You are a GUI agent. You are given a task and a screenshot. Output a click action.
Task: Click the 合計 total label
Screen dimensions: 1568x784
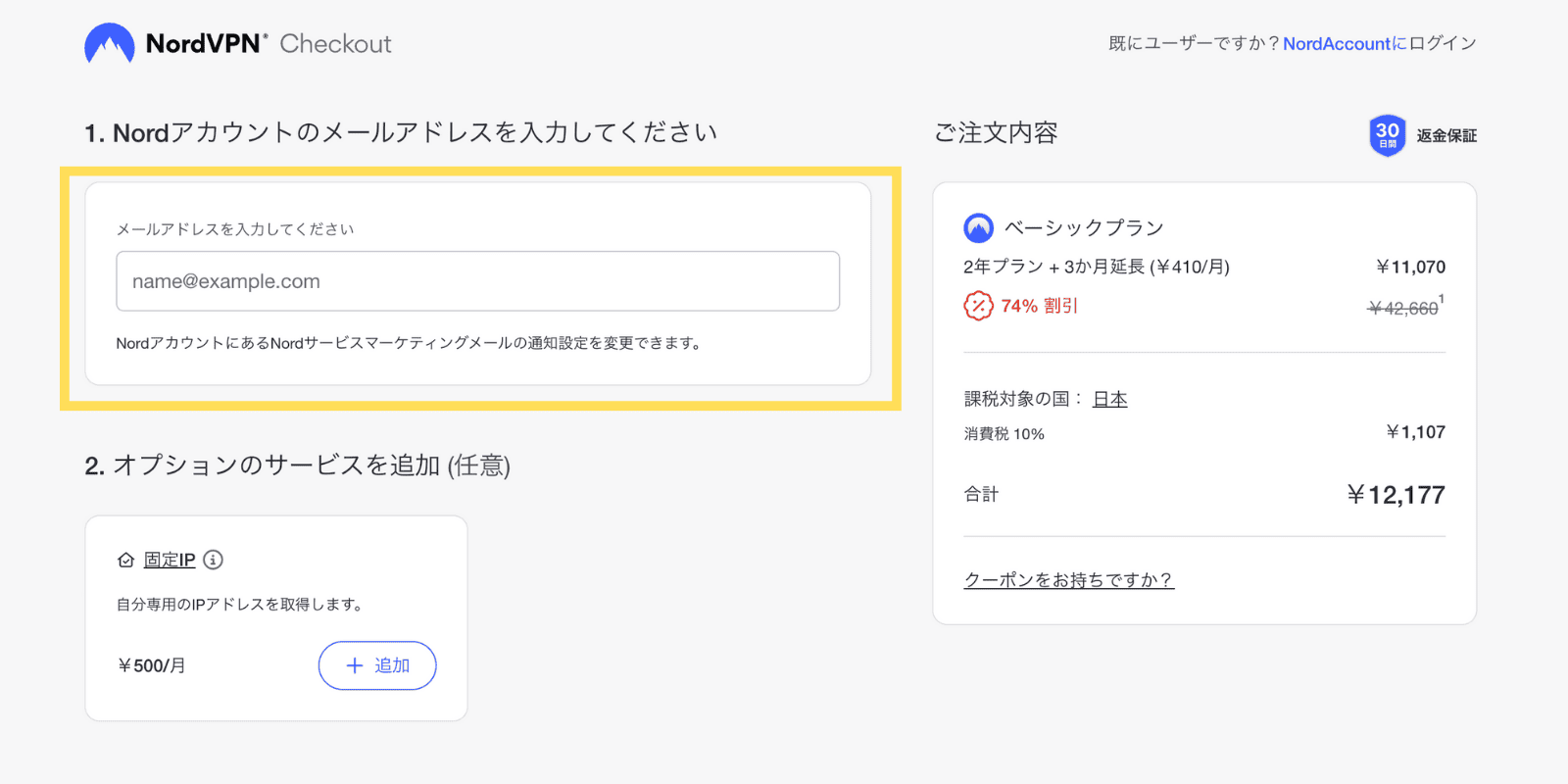pyautogui.click(x=981, y=495)
